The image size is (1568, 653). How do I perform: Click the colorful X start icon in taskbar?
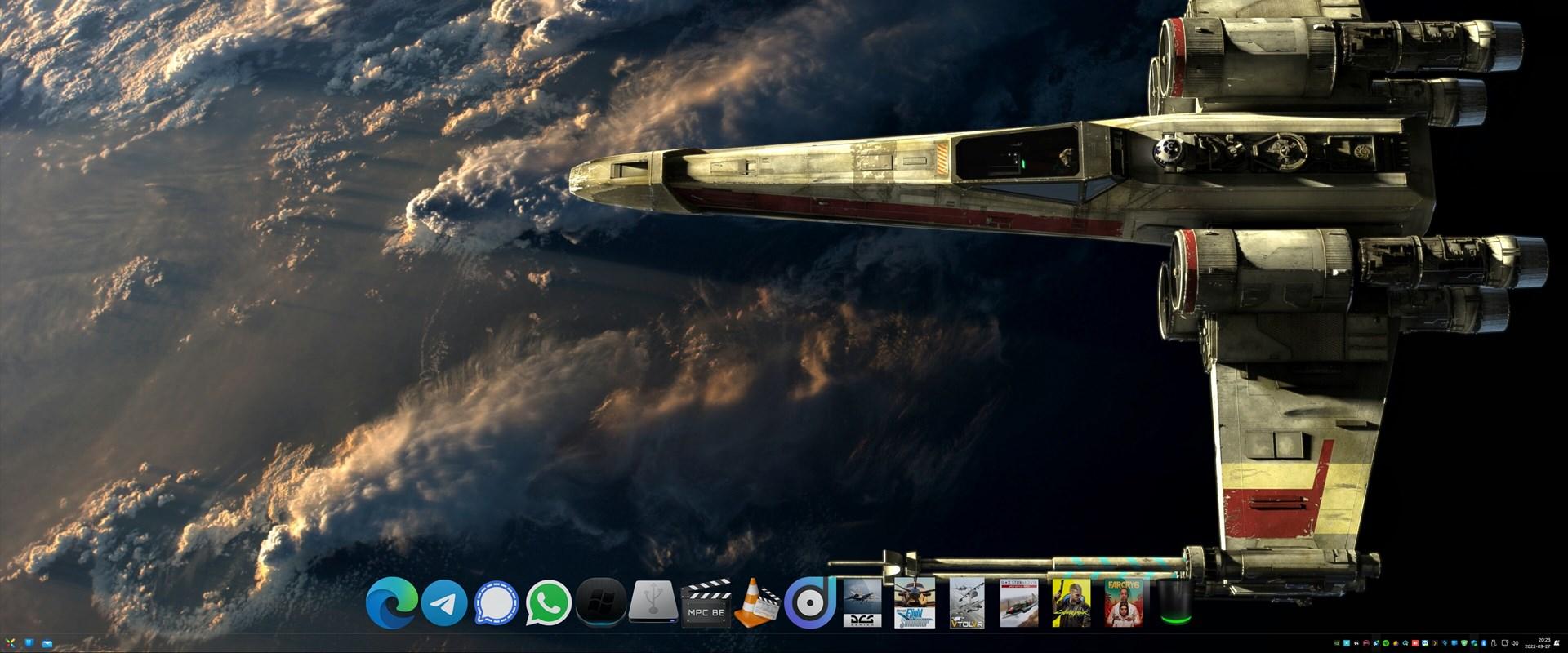coord(11,643)
